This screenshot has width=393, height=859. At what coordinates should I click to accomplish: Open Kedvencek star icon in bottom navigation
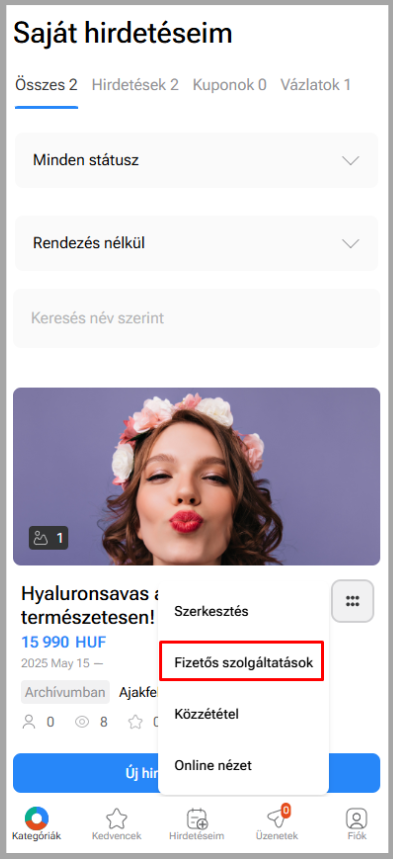pyautogui.click(x=116, y=819)
